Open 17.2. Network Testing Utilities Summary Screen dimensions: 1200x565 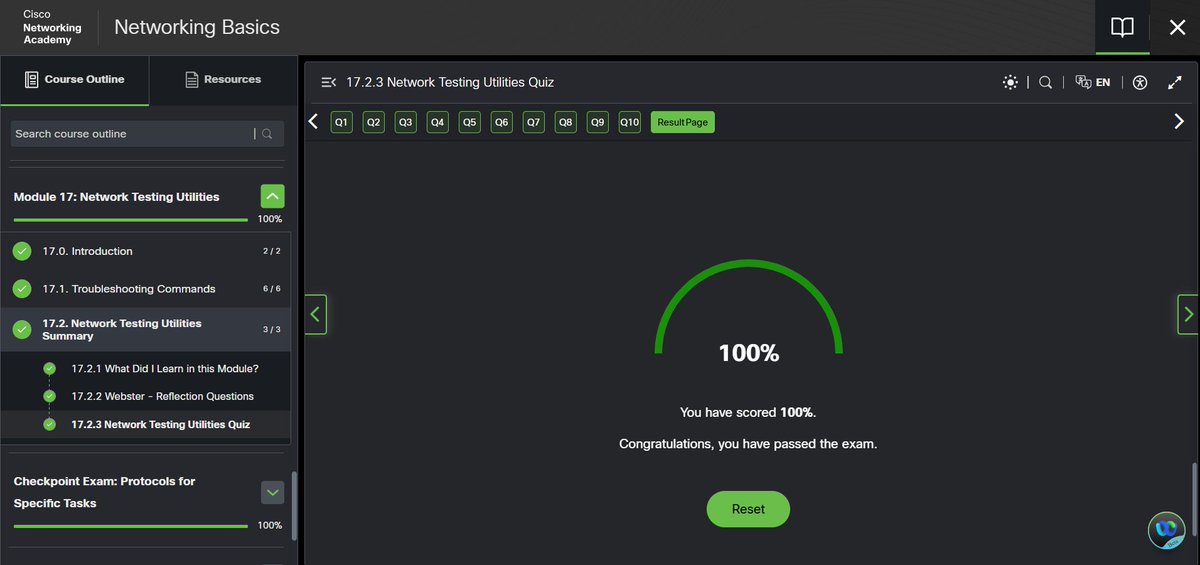[146, 330]
